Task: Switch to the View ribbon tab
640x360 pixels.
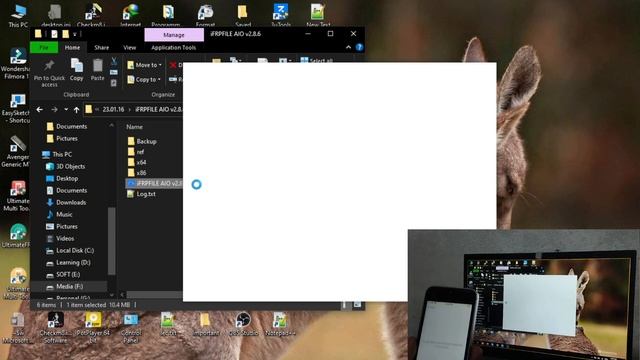Action: pos(130,47)
